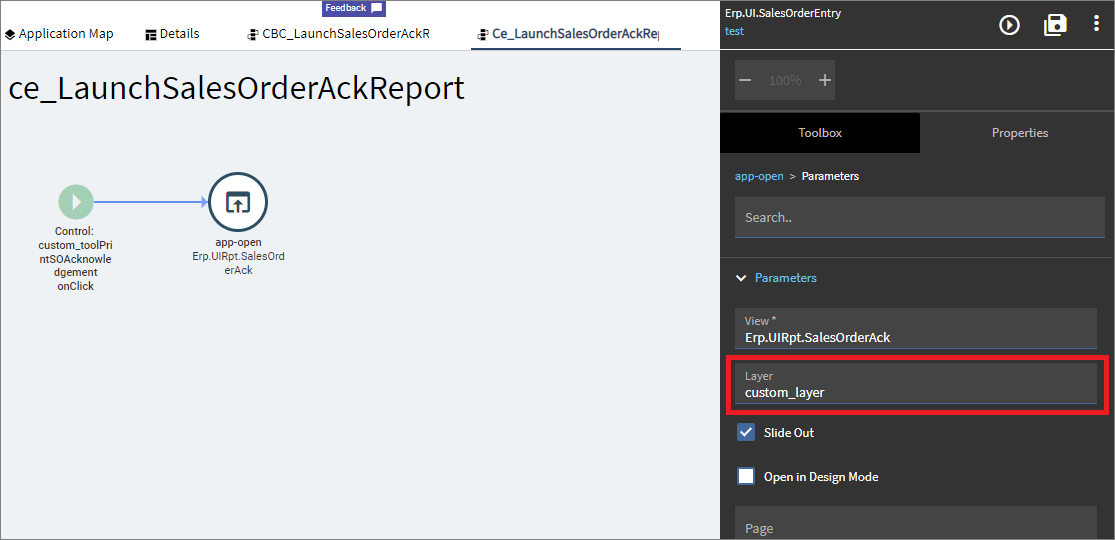Click the ce_LaunchSalesOrderAckReport heading
1115x540 pixels.
[236, 89]
